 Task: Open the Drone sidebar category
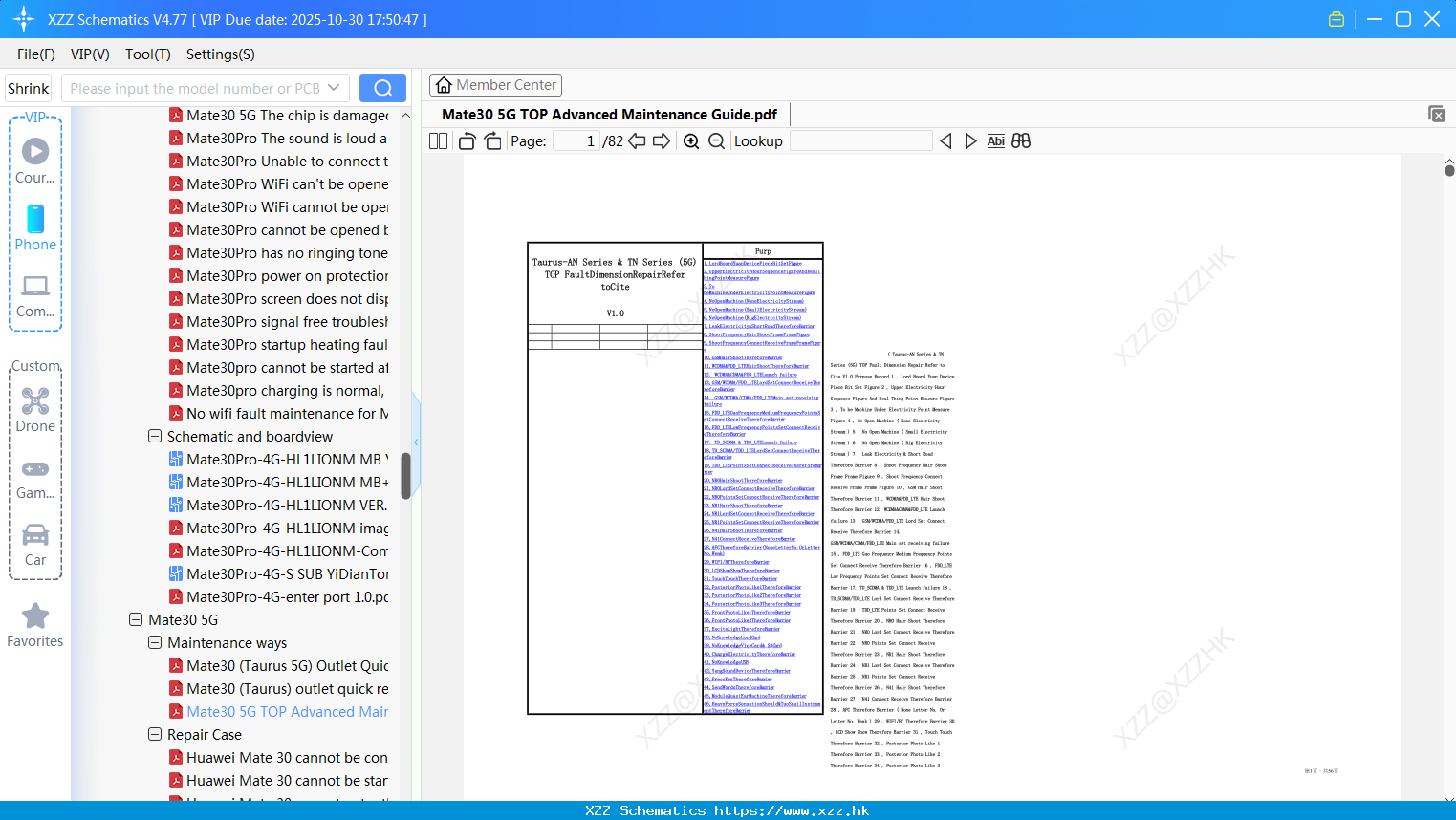pos(35,409)
